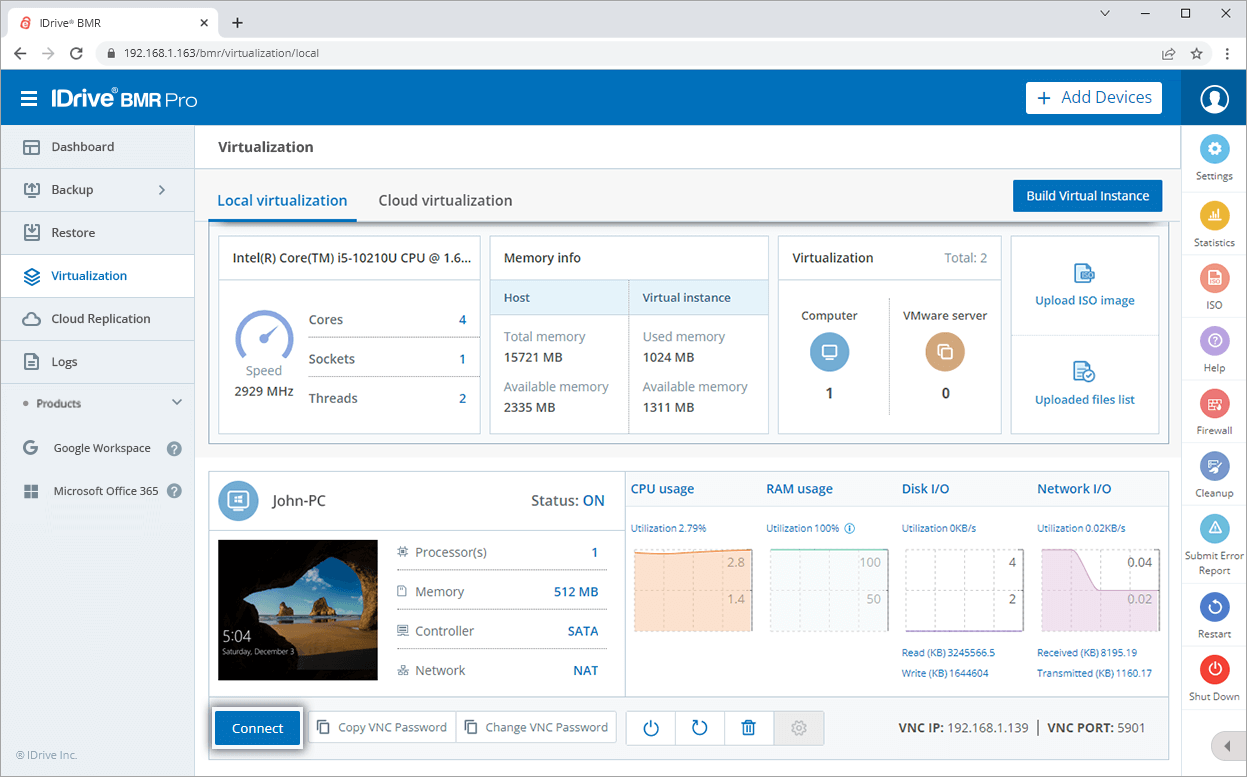The height and width of the screenshot is (777, 1247).
Task: Switch to Cloud virtualization tab
Action: tap(445, 200)
